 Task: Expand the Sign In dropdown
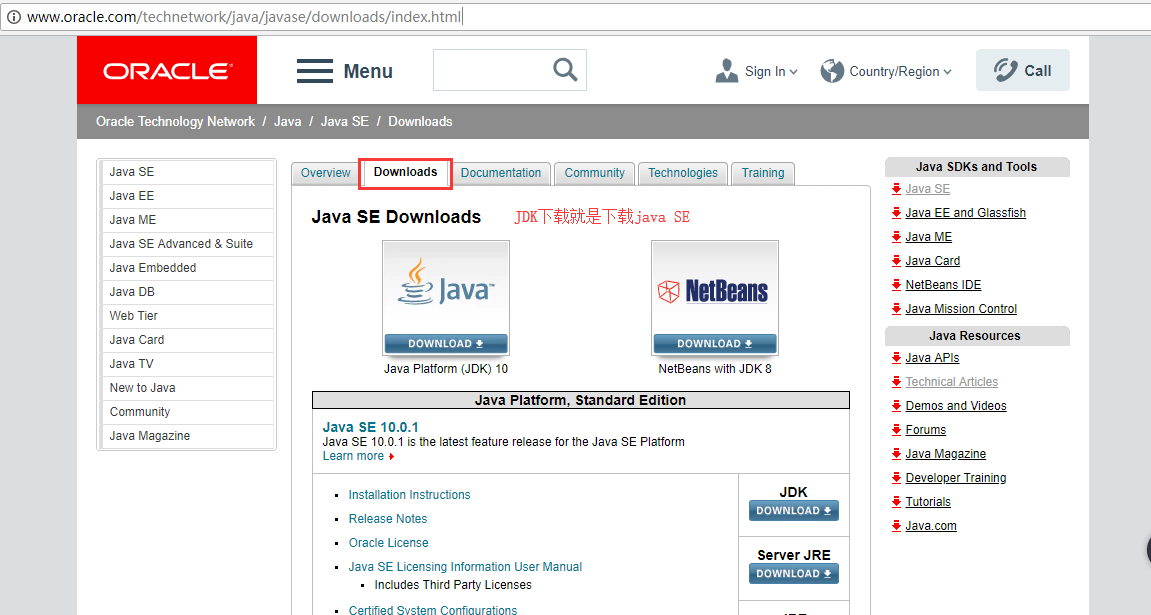794,72
